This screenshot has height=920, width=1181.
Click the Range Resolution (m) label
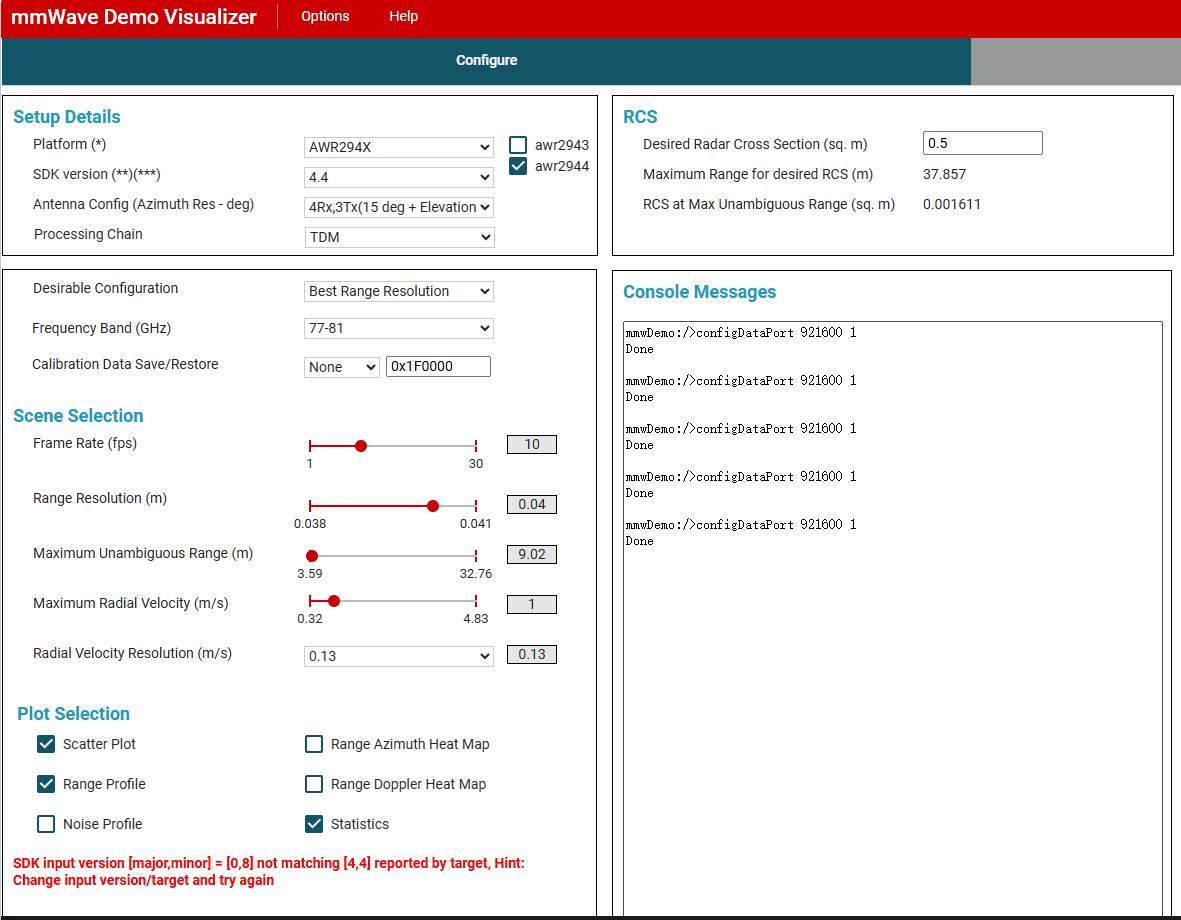tap(100, 498)
